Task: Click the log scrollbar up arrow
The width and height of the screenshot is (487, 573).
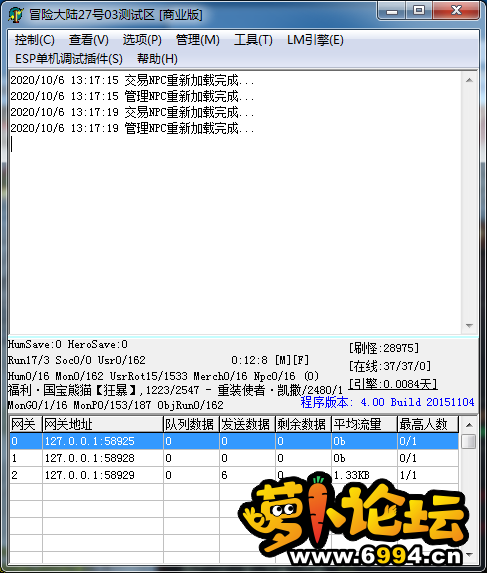Action: tap(469, 80)
